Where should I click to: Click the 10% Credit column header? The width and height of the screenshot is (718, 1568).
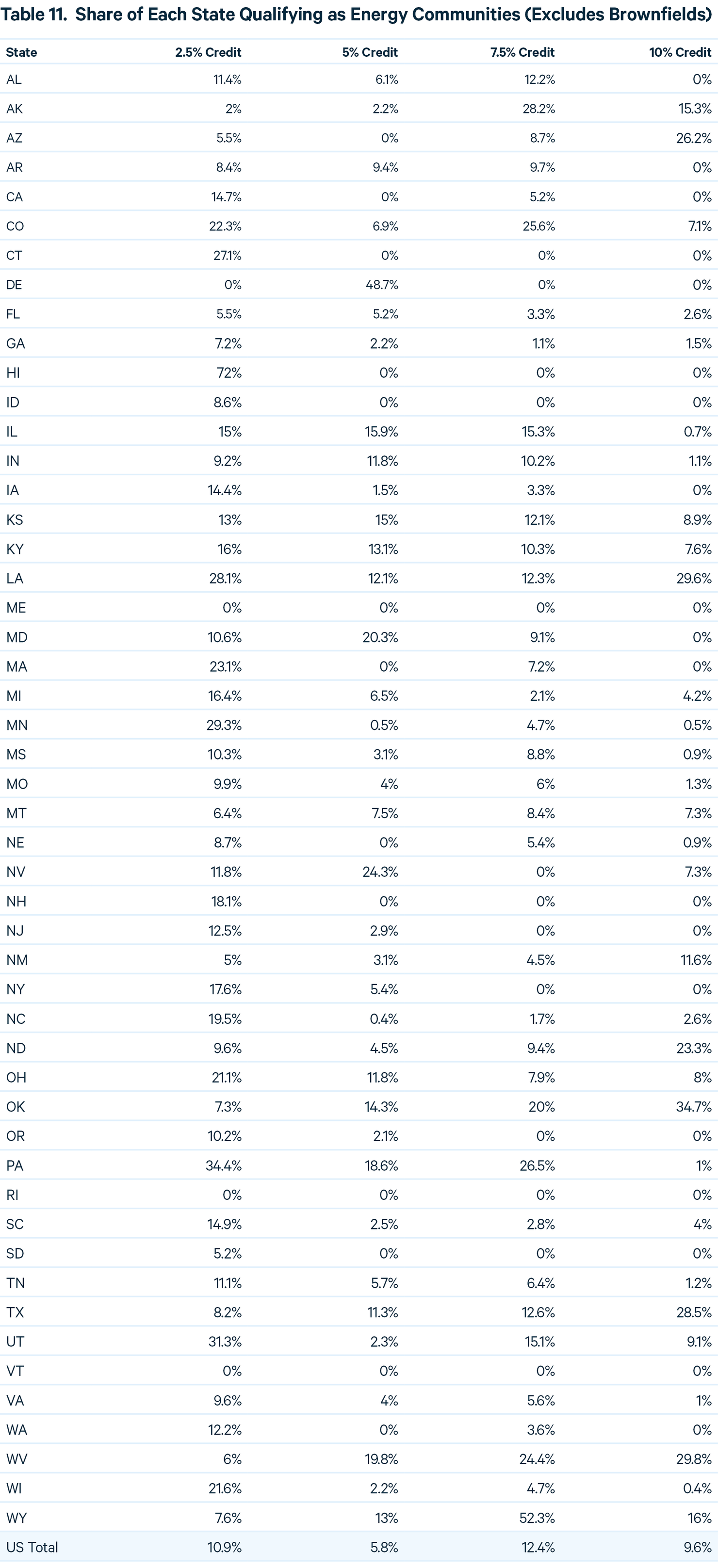point(680,52)
